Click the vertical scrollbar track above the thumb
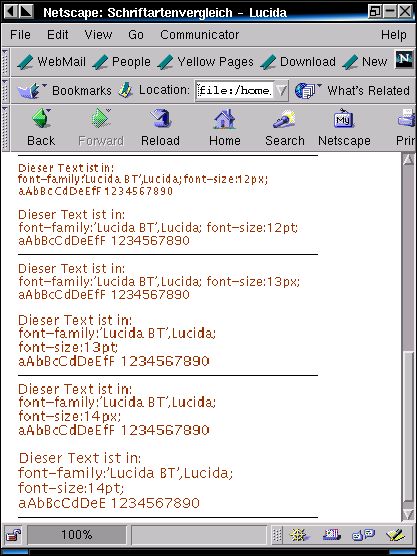This screenshot has height=556, width=417. coord(409,257)
